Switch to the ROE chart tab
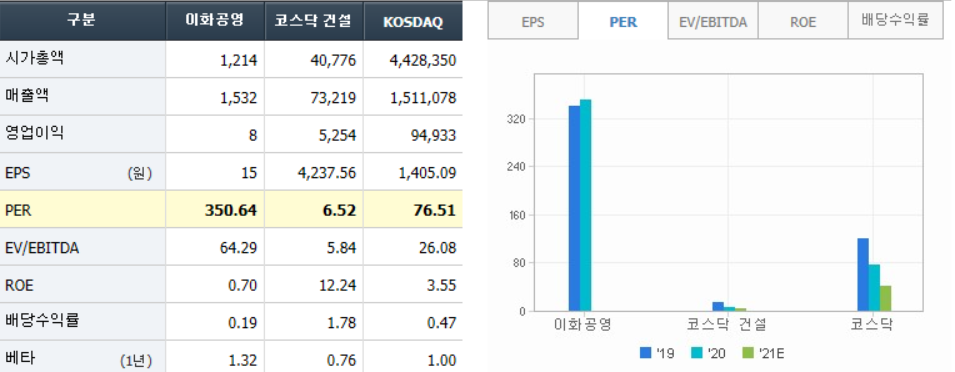Image resolution: width=955 pixels, height=372 pixels. (x=803, y=23)
